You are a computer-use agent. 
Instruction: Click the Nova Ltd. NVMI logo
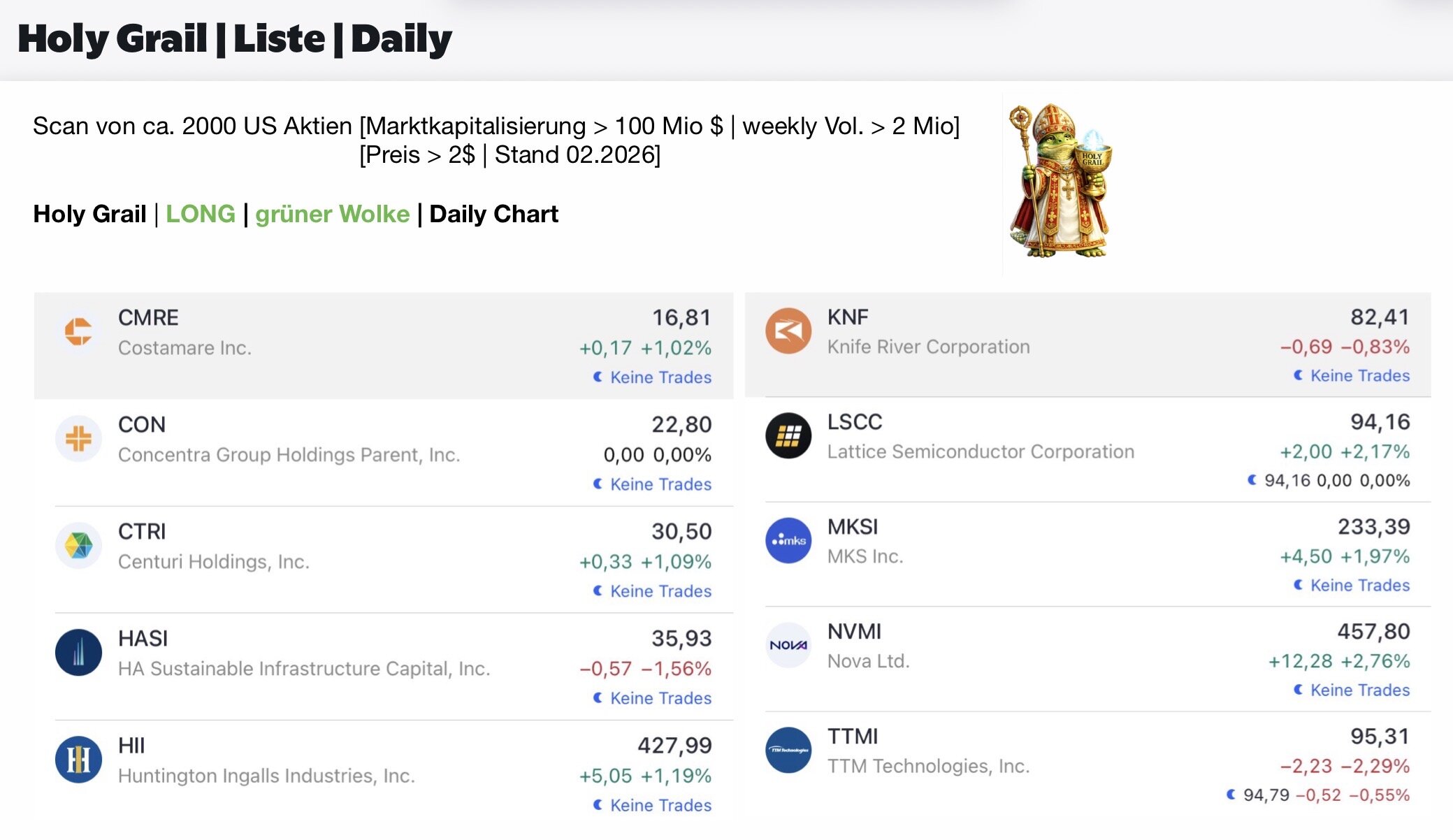788,645
